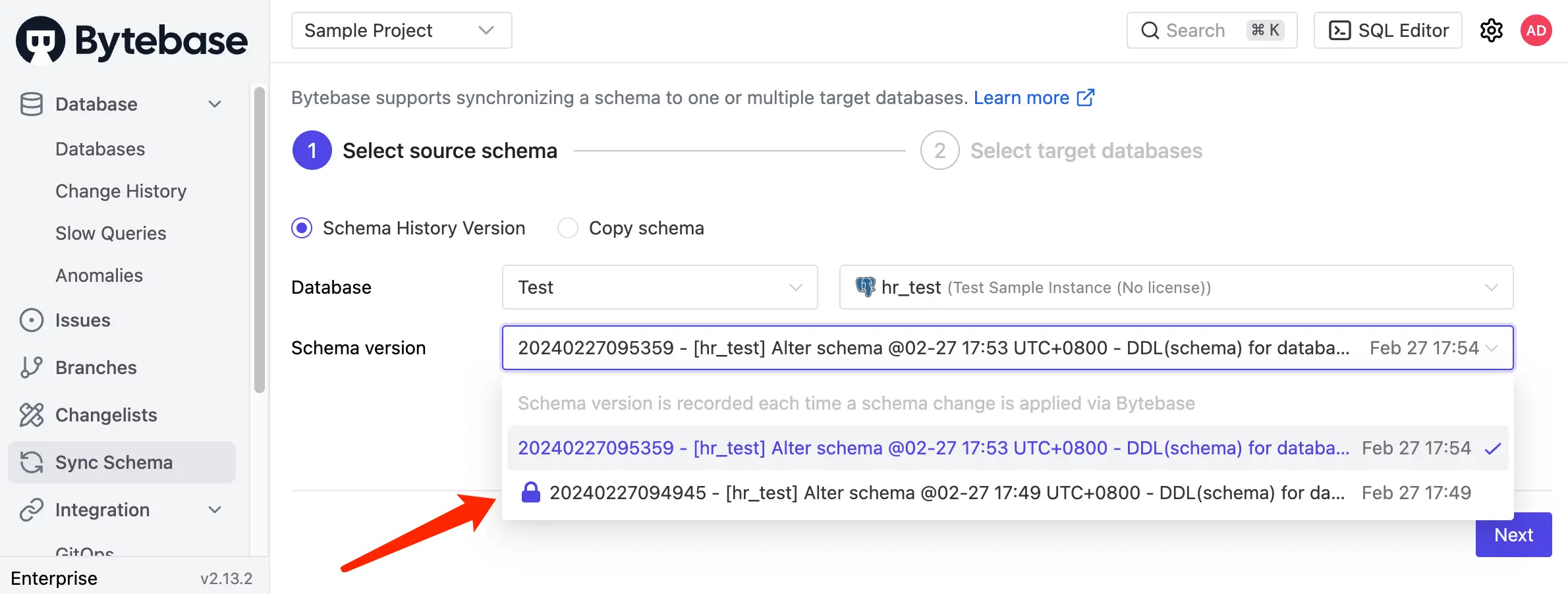This screenshot has height=594, width=1568.
Task: Follow the Learn more link
Action: pos(1021,97)
